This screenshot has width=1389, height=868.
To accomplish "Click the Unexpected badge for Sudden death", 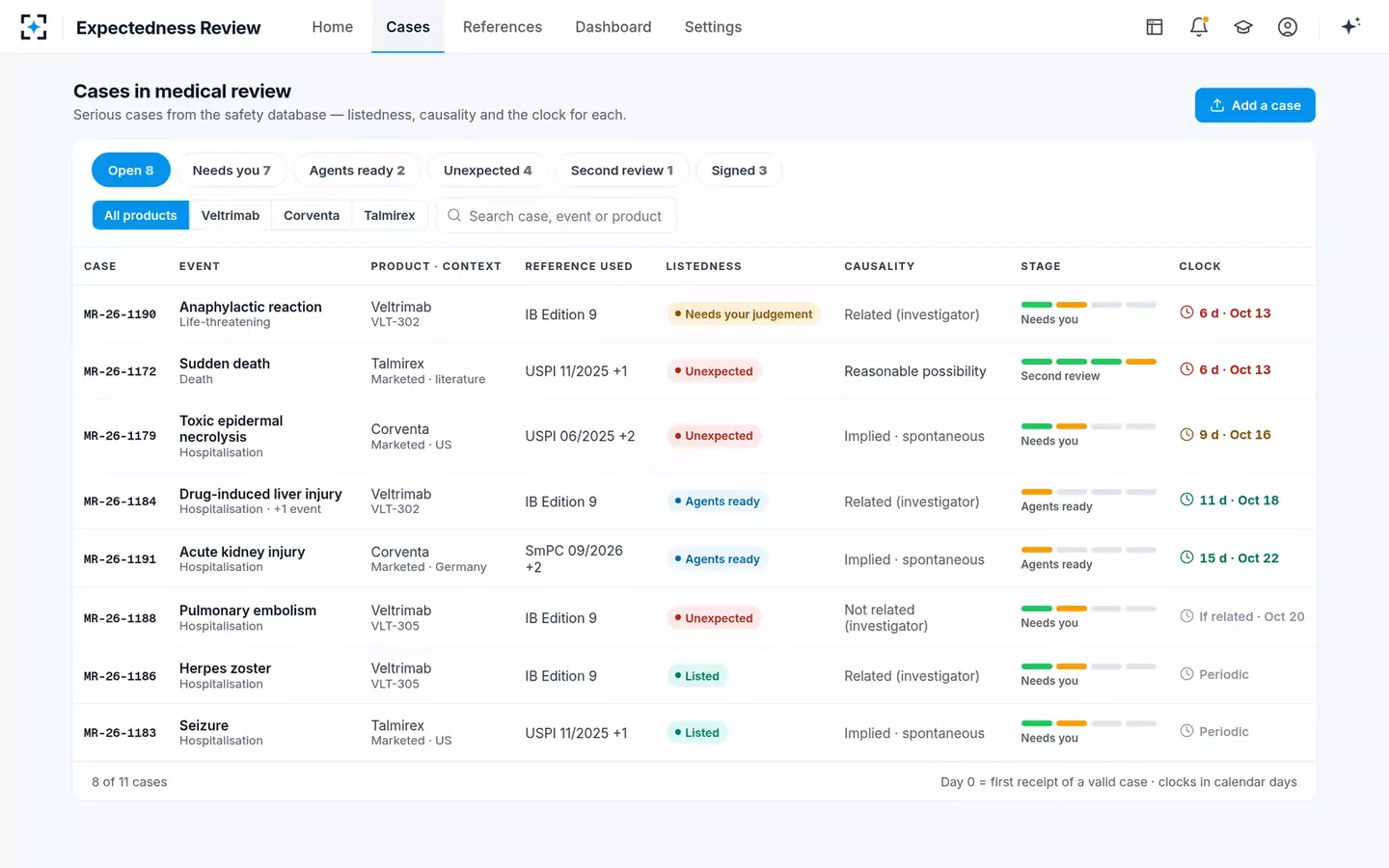I will (x=714, y=370).
